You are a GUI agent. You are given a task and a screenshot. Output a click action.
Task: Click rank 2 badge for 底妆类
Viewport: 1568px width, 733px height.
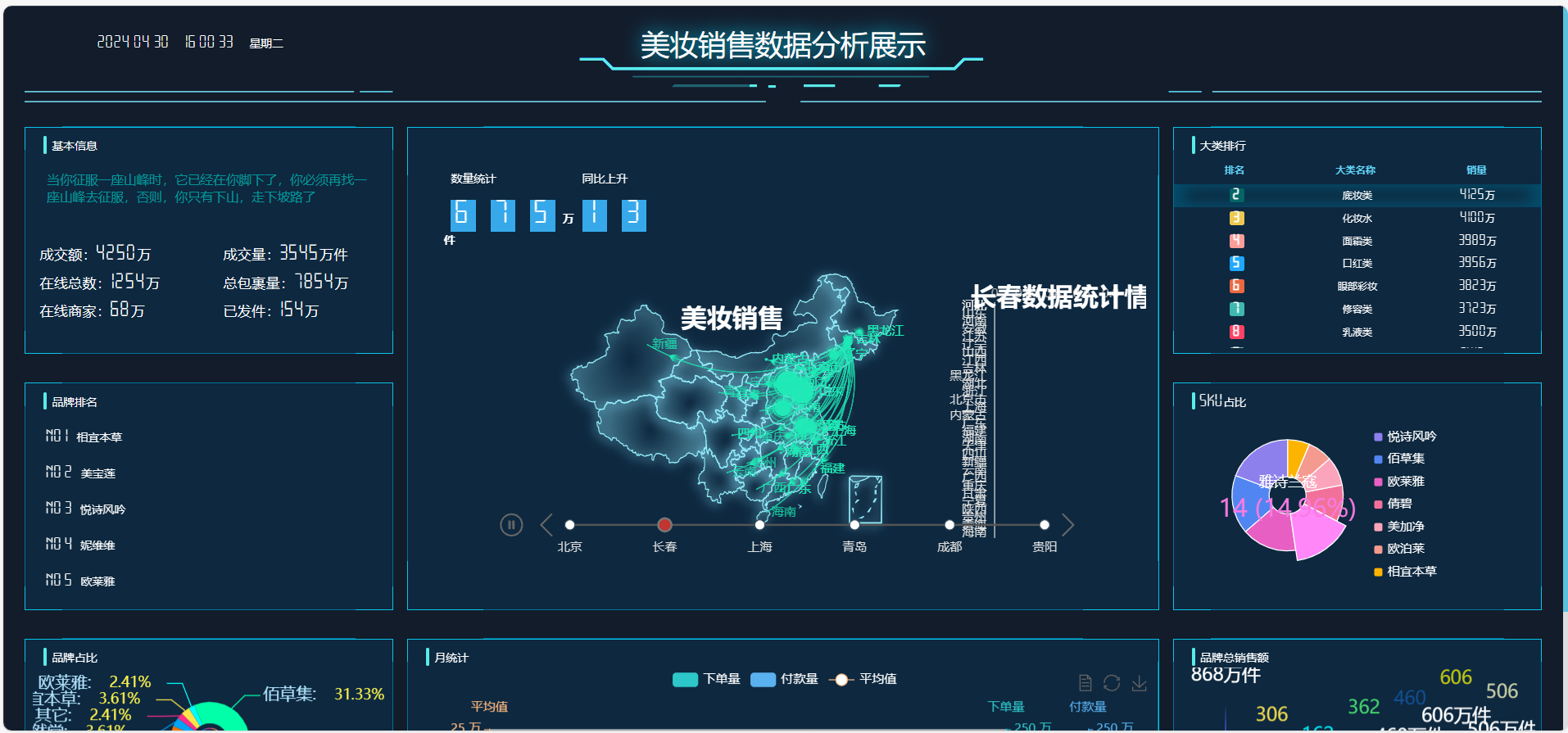(x=1236, y=195)
